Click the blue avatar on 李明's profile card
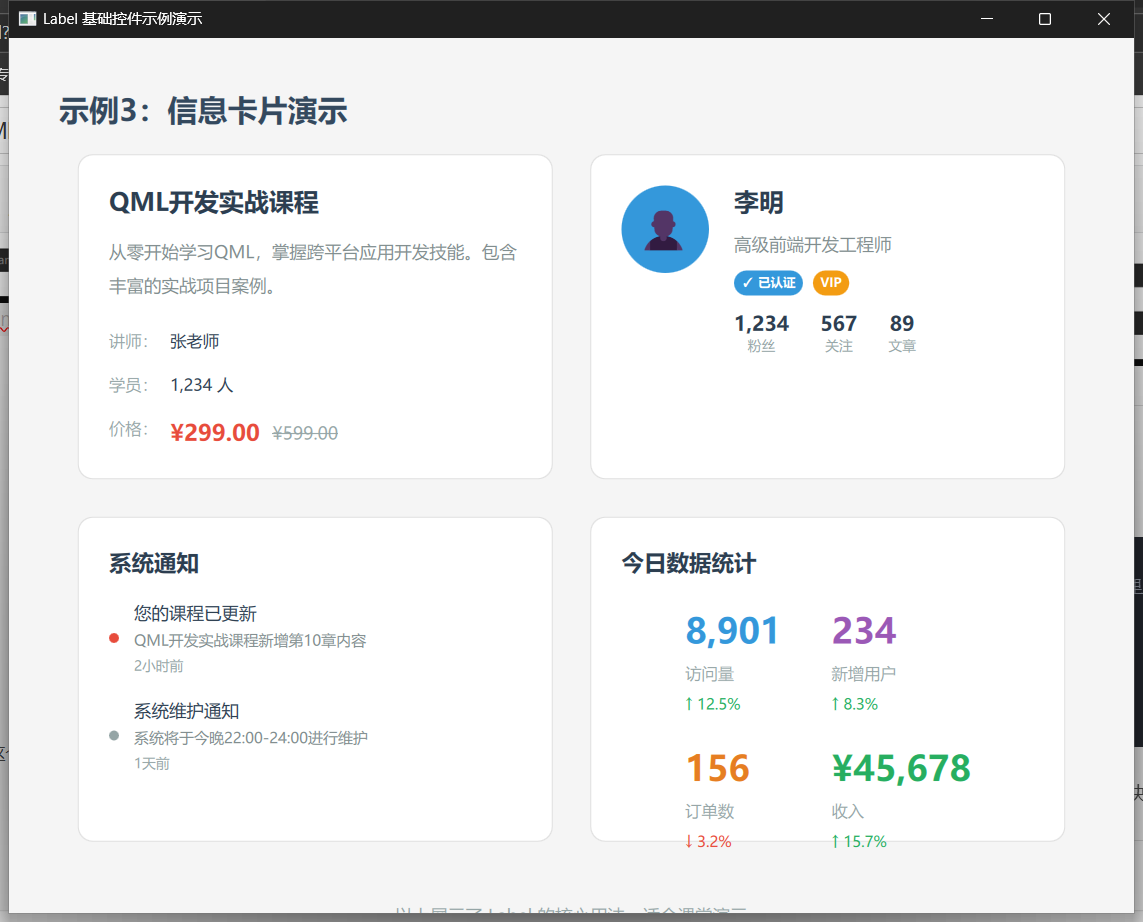1143x922 pixels. (664, 229)
